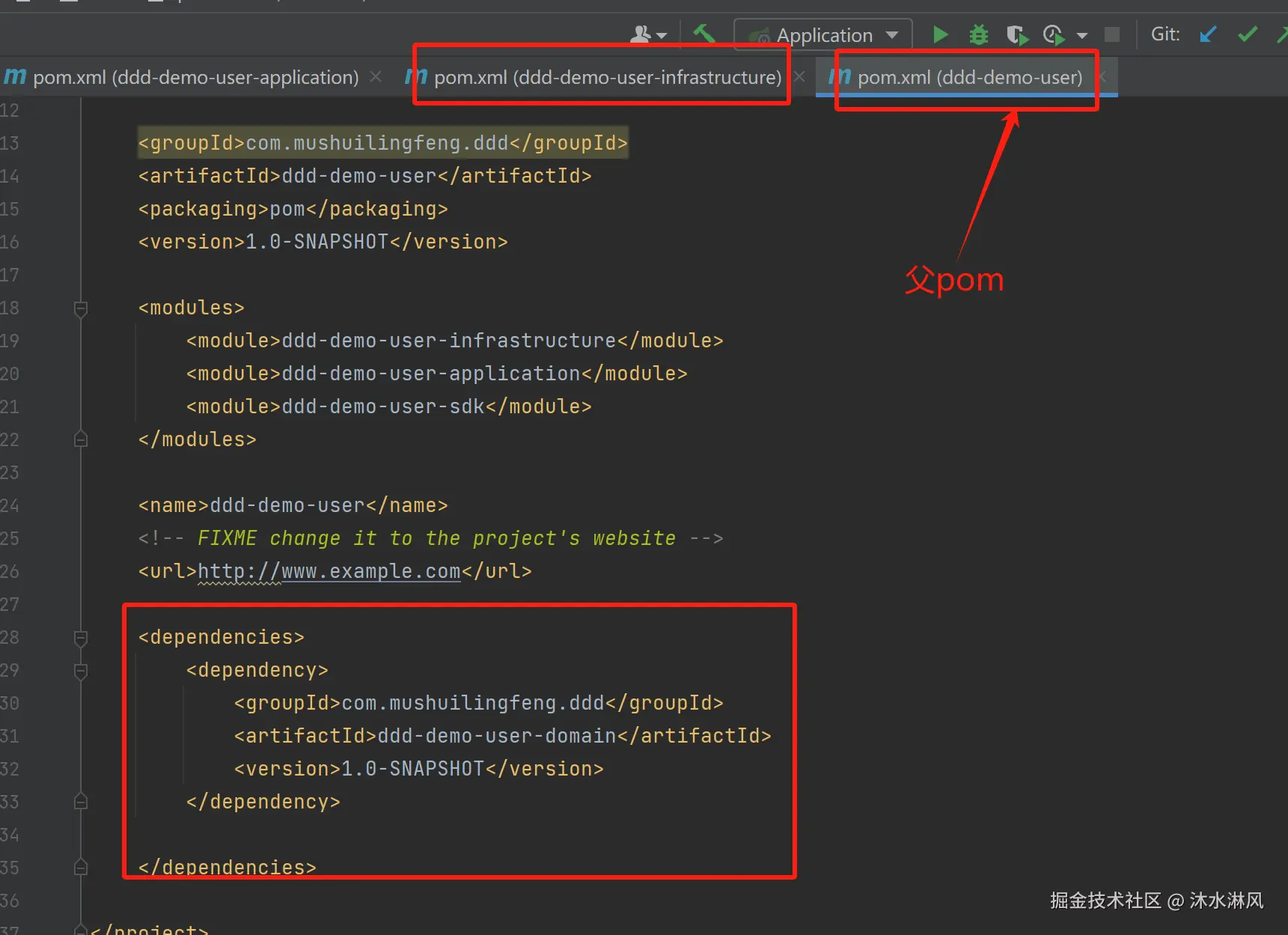This screenshot has width=1288, height=935.
Task: Collapse the dependencies block at line 28
Action: [x=81, y=638]
